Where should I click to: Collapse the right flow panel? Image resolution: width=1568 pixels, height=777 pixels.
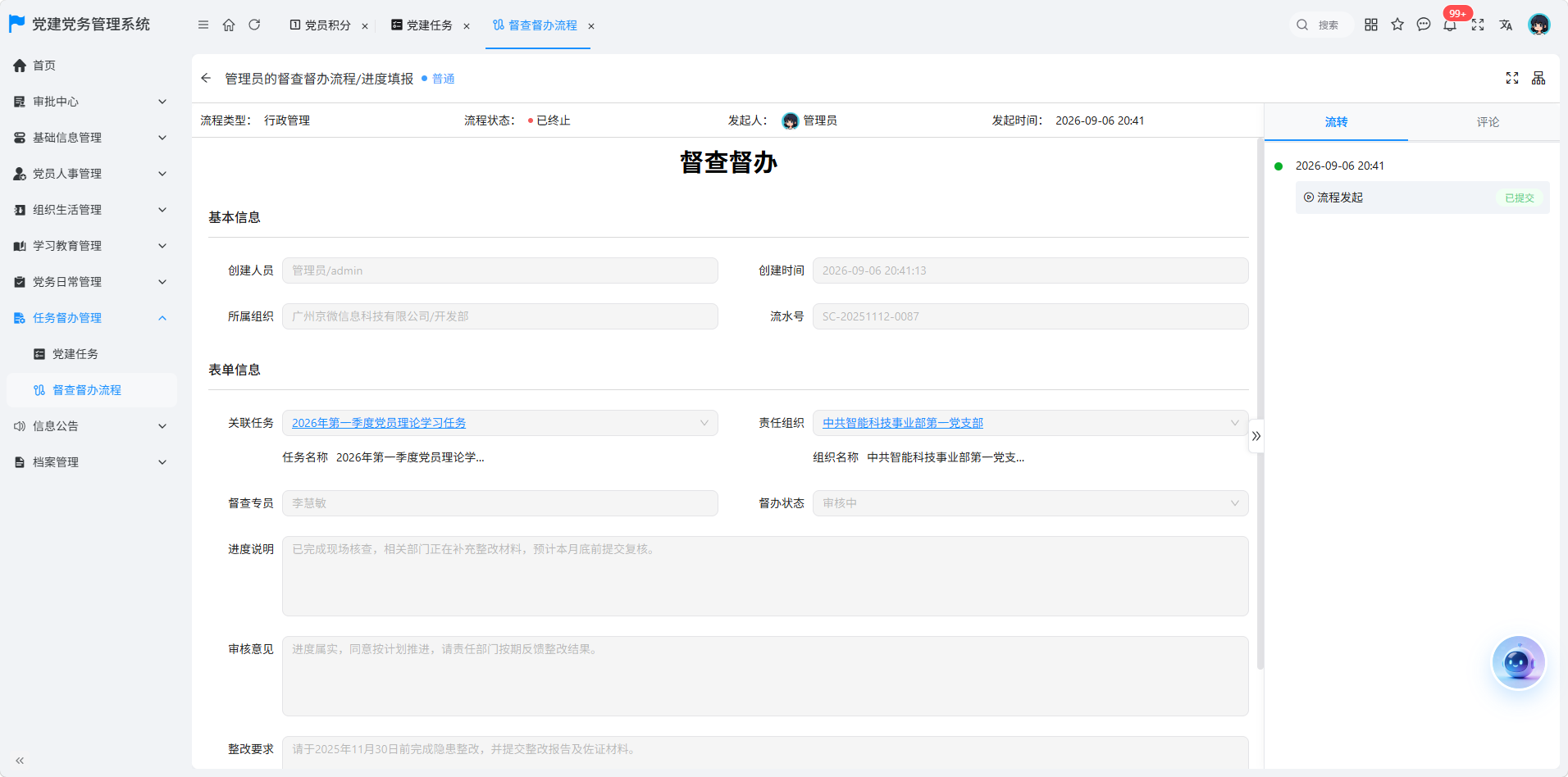(1256, 436)
